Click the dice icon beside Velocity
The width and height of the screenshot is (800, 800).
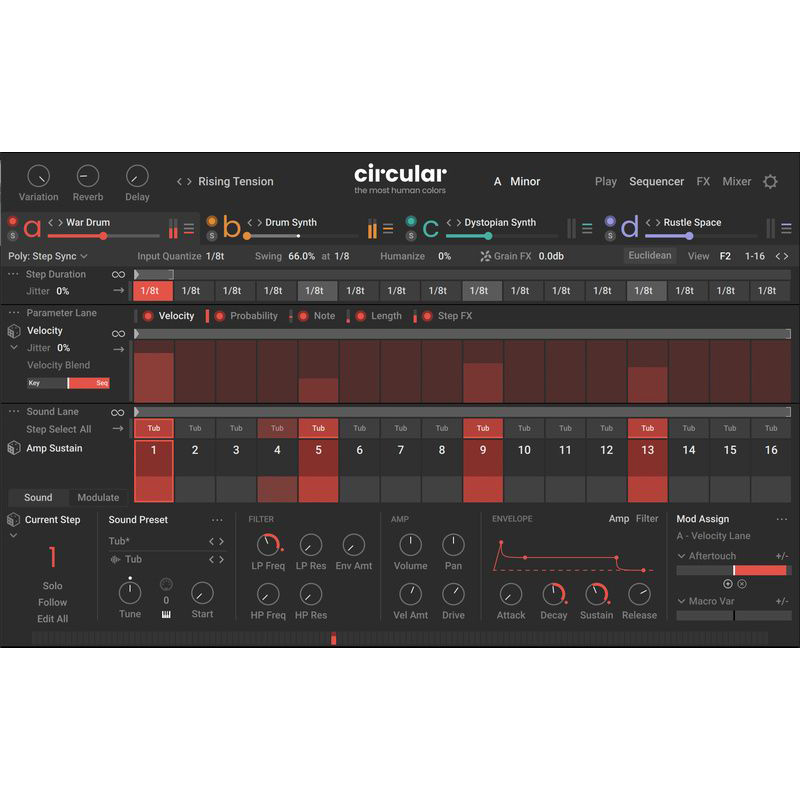coord(14,332)
